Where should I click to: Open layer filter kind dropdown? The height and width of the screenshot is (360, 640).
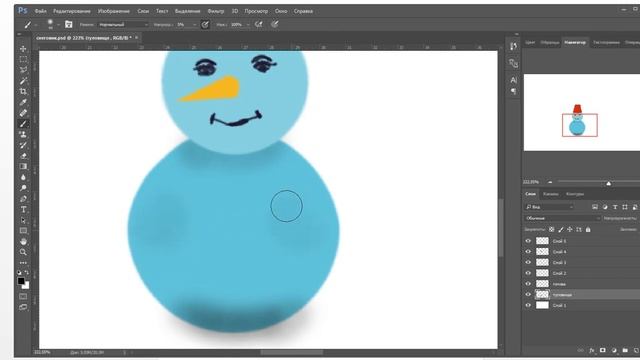[549, 207]
